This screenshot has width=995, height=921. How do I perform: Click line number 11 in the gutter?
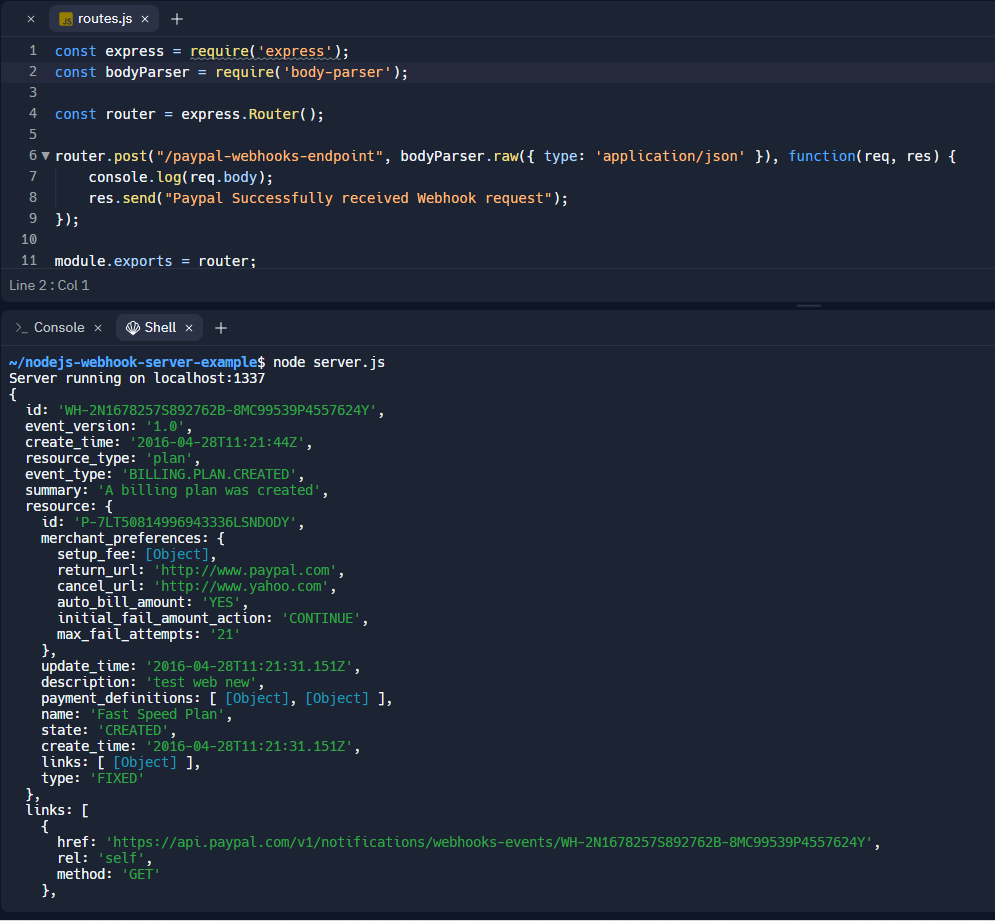[29, 260]
